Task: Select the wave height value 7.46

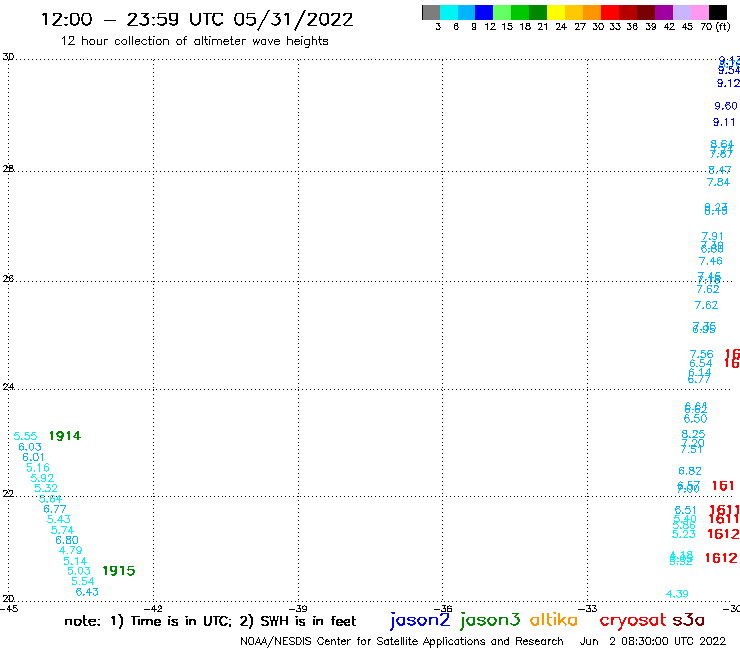Action: (x=710, y=261)
